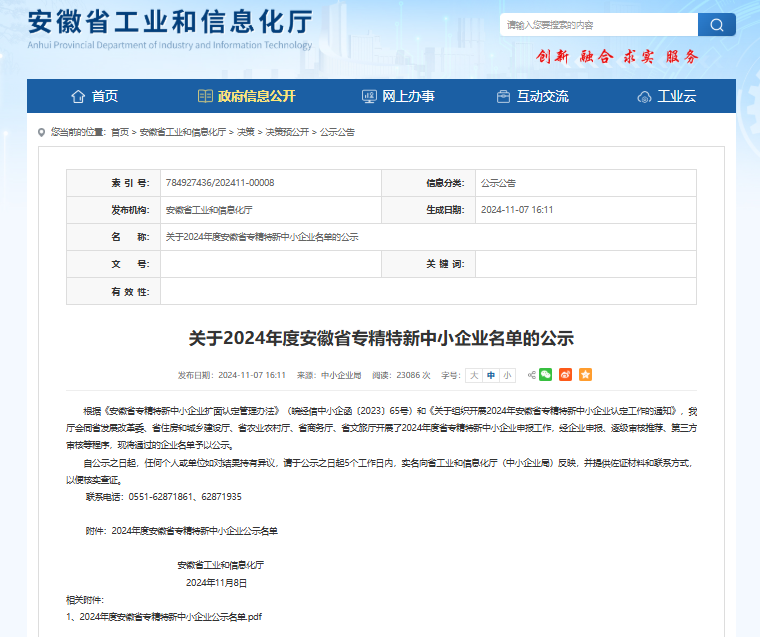The image size is (760, 637).
Task: Click 首页 in the breadcrumb path
Action: tap(120, 132)
